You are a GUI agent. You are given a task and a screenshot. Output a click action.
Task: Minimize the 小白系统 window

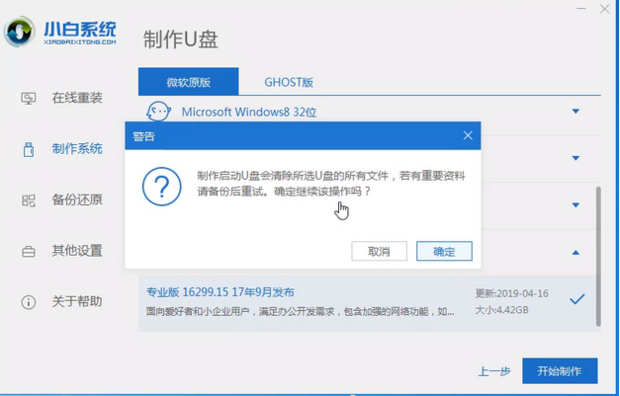(x=581, y=9)
